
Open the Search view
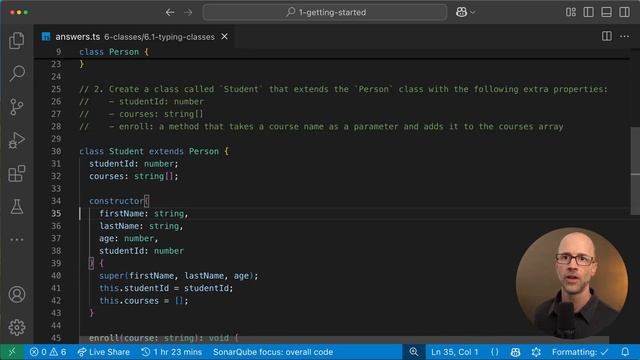click(x=17, y=73)
